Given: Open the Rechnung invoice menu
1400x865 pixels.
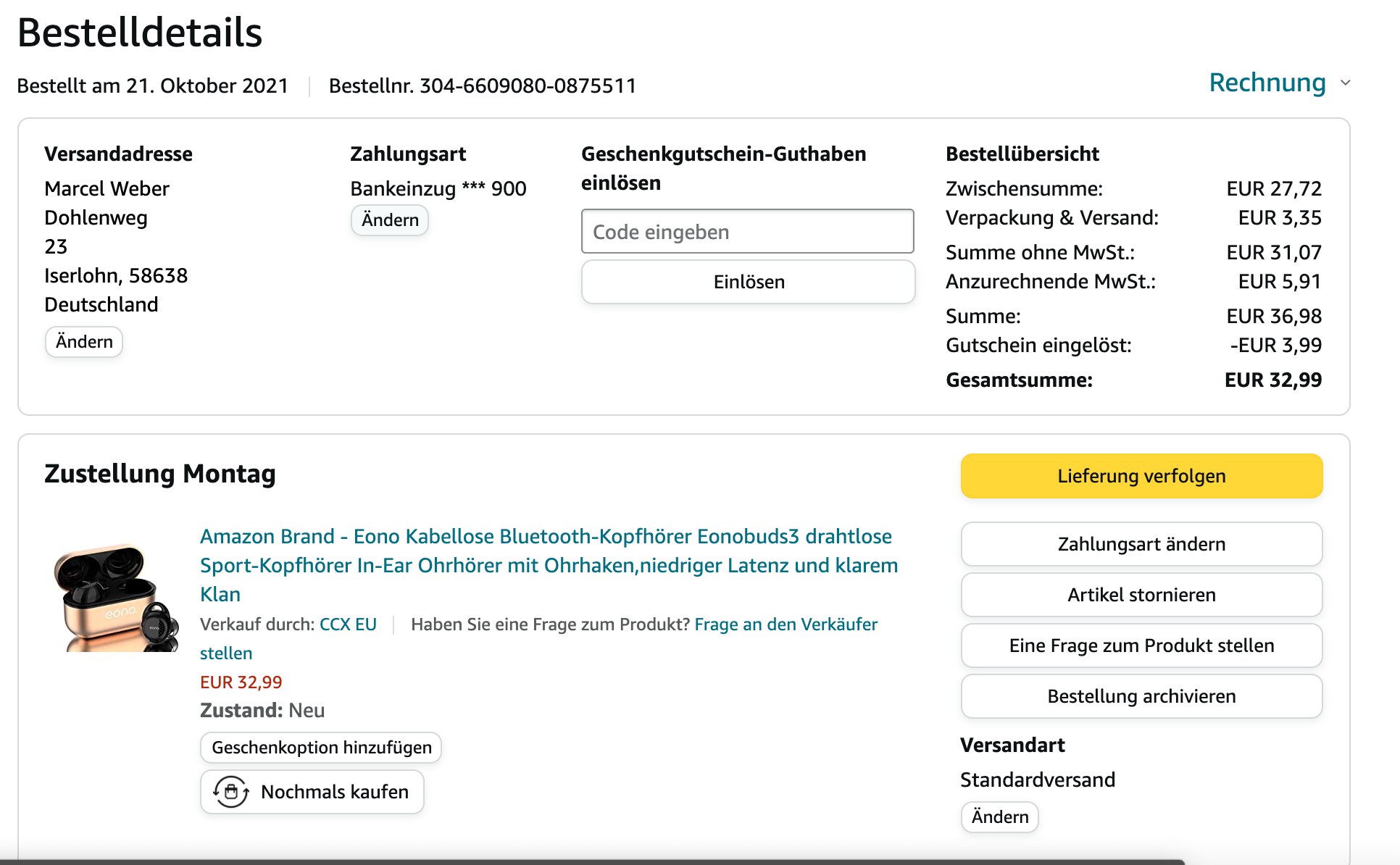Looking at the screenshot, I should pos(1267,83).
